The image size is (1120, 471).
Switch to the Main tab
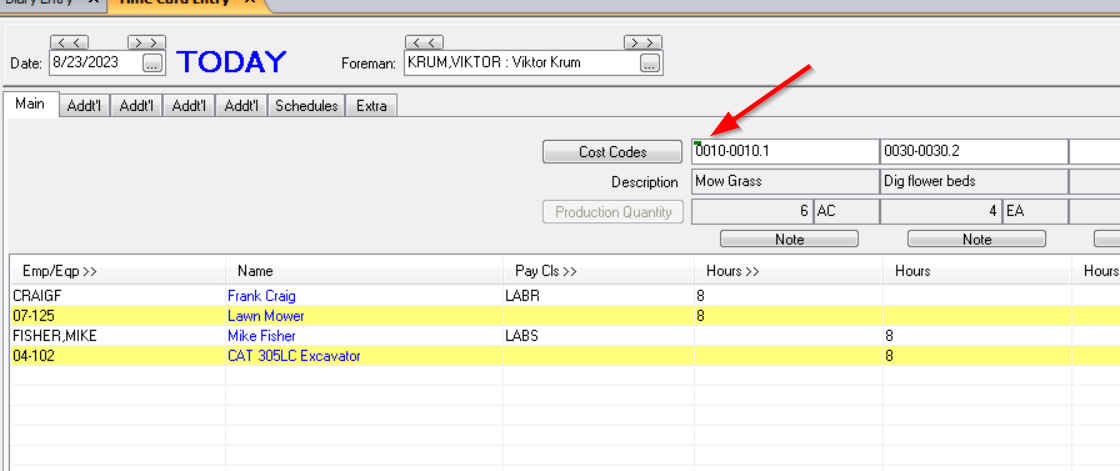(30, 104)
